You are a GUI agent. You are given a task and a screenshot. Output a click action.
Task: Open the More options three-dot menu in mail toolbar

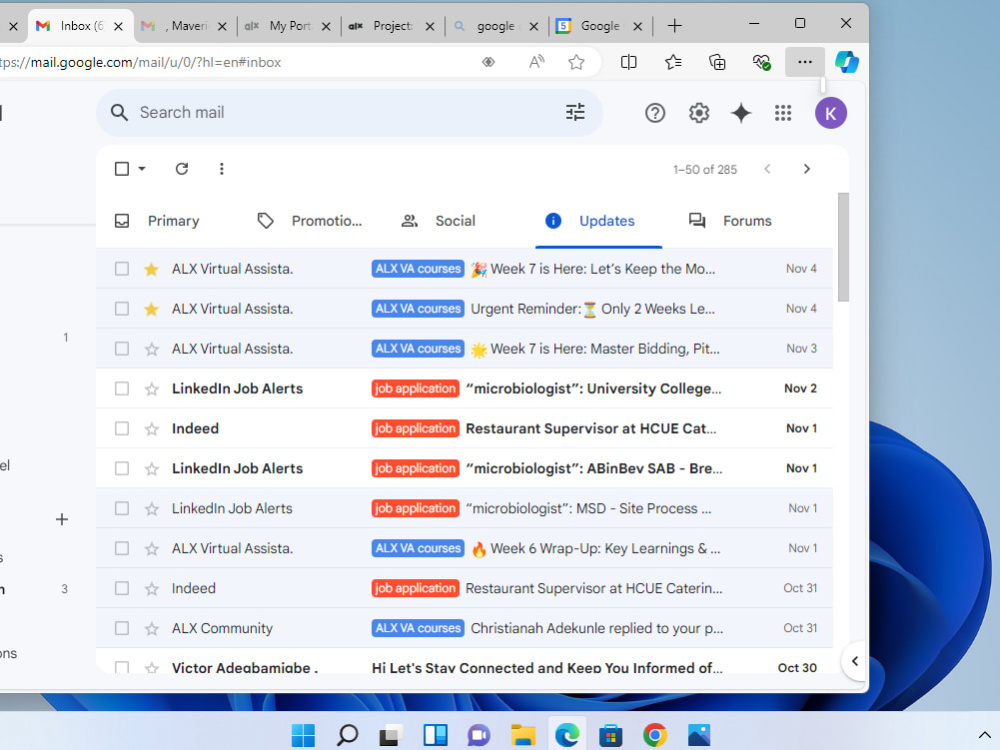point(221,168)
